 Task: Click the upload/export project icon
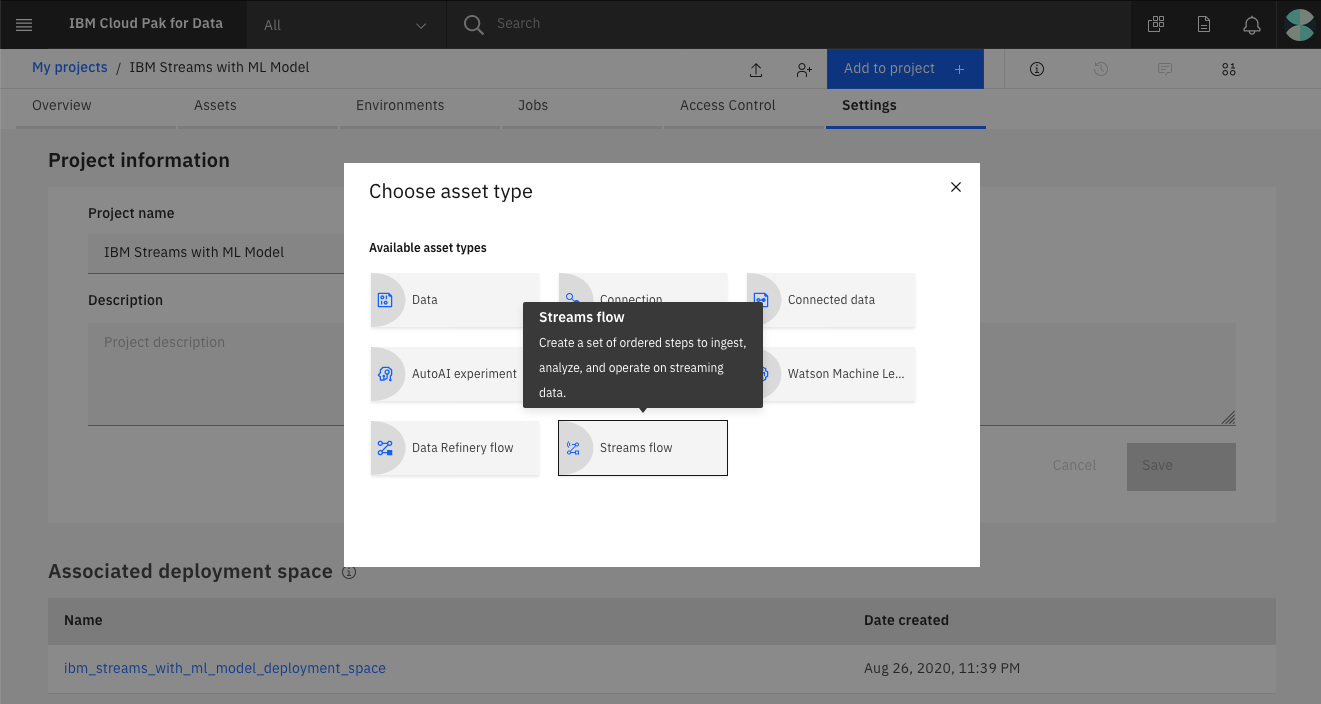[x=756, y=69]
